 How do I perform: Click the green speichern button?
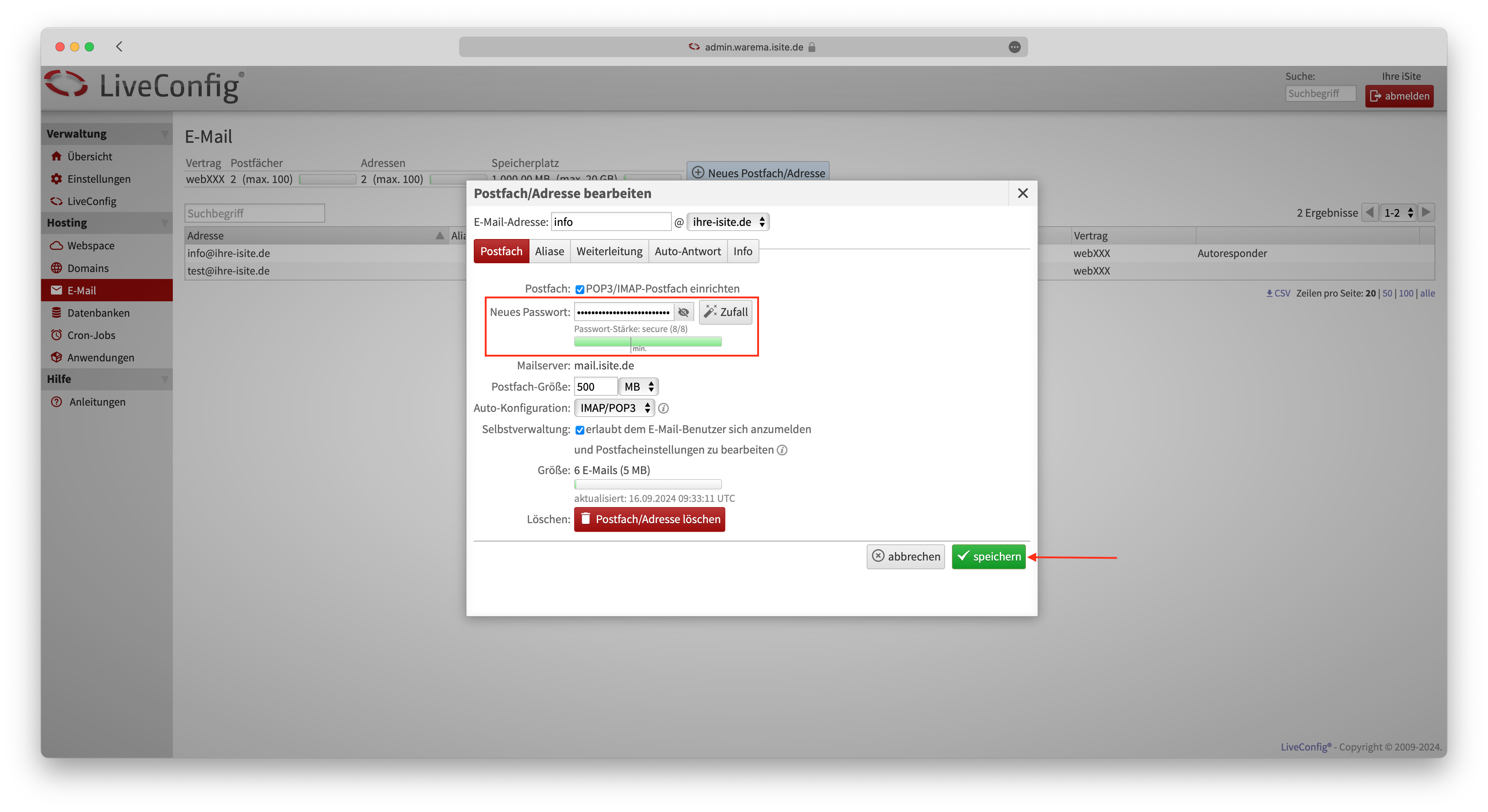click(988, 557)
